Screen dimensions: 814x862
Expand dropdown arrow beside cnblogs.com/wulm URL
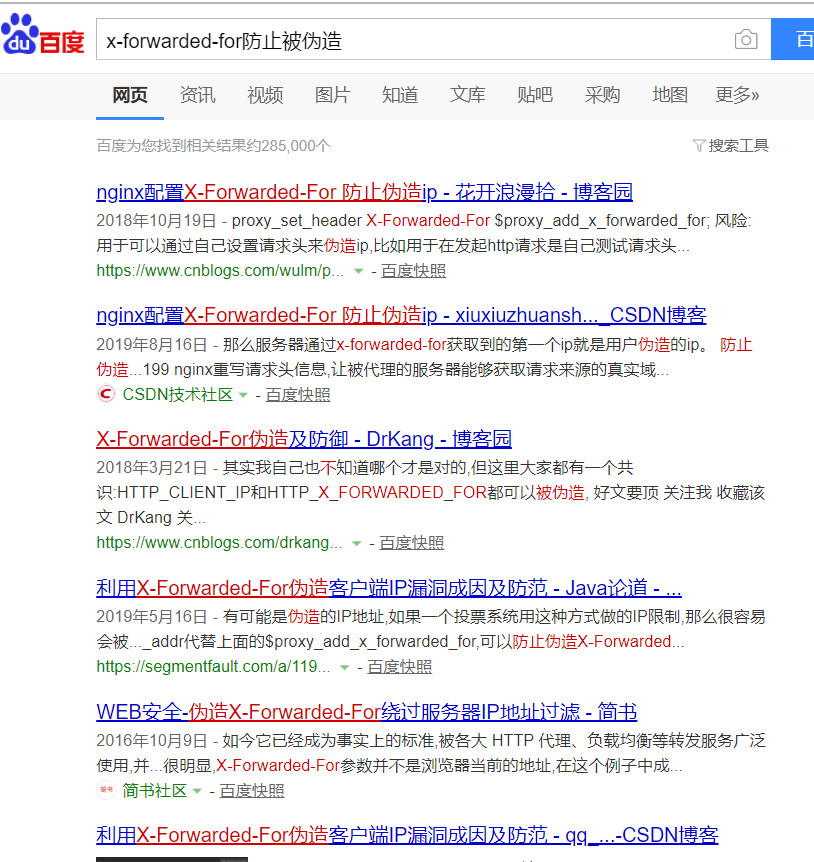[x=358, y=271]
